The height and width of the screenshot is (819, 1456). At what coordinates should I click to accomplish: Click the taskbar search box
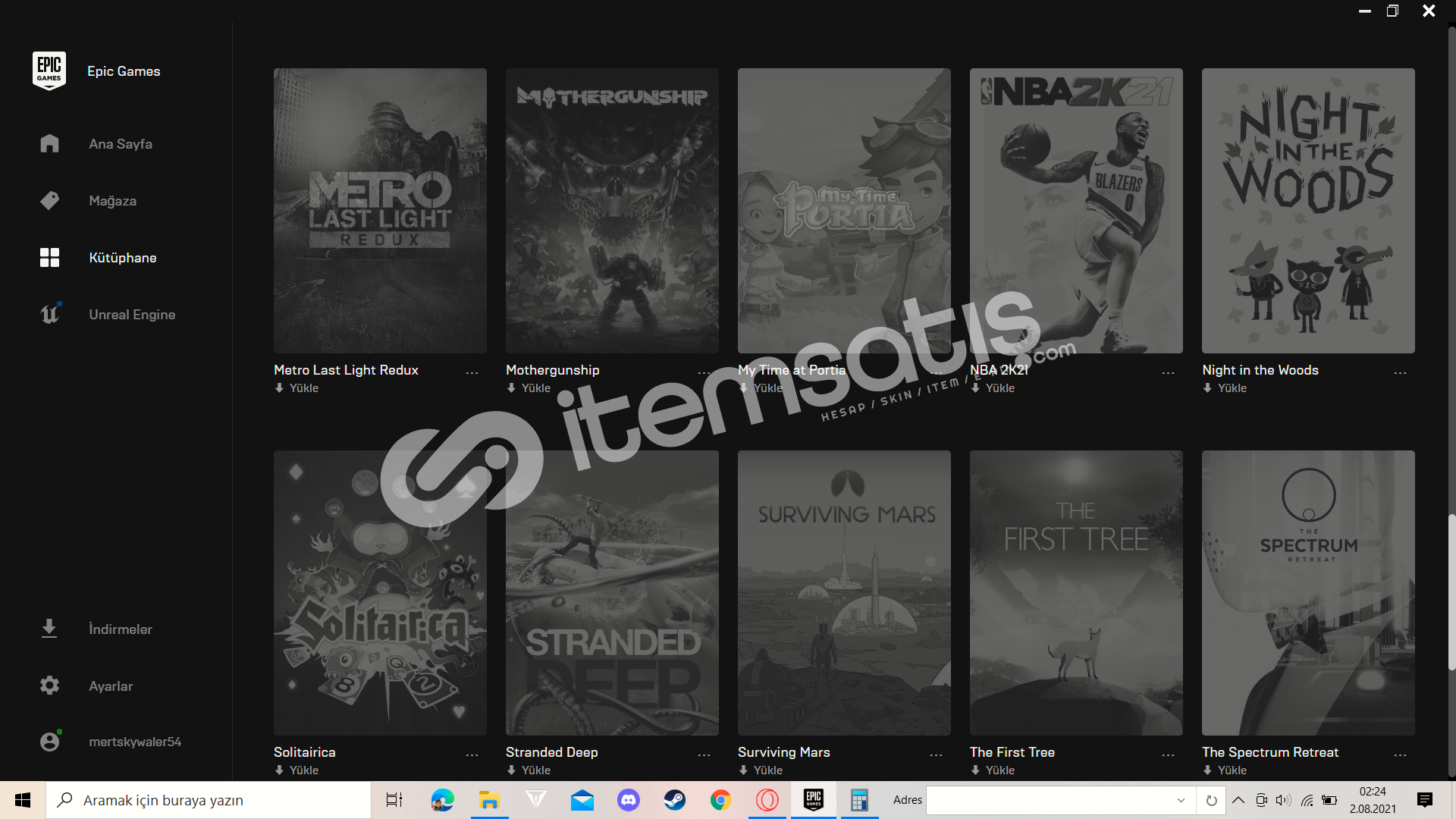tap(209, 800)
